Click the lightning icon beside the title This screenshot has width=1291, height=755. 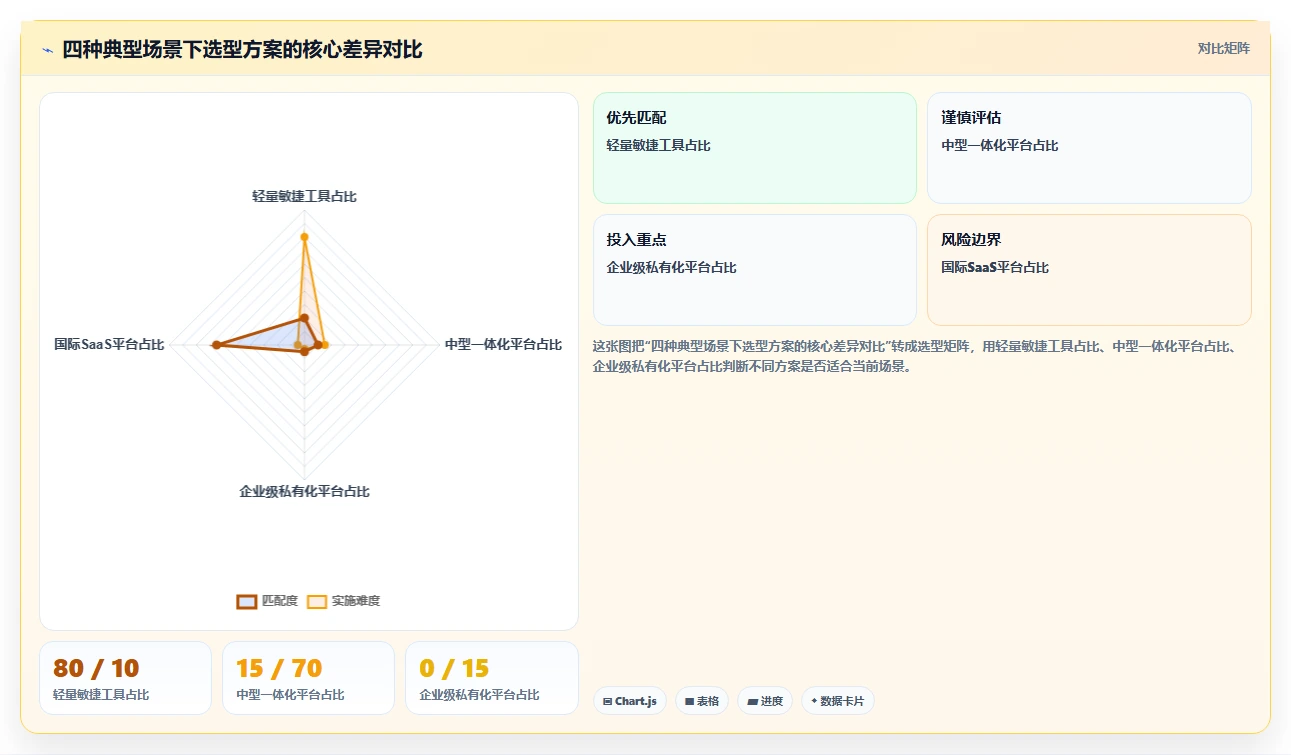(x=47, y=50)
